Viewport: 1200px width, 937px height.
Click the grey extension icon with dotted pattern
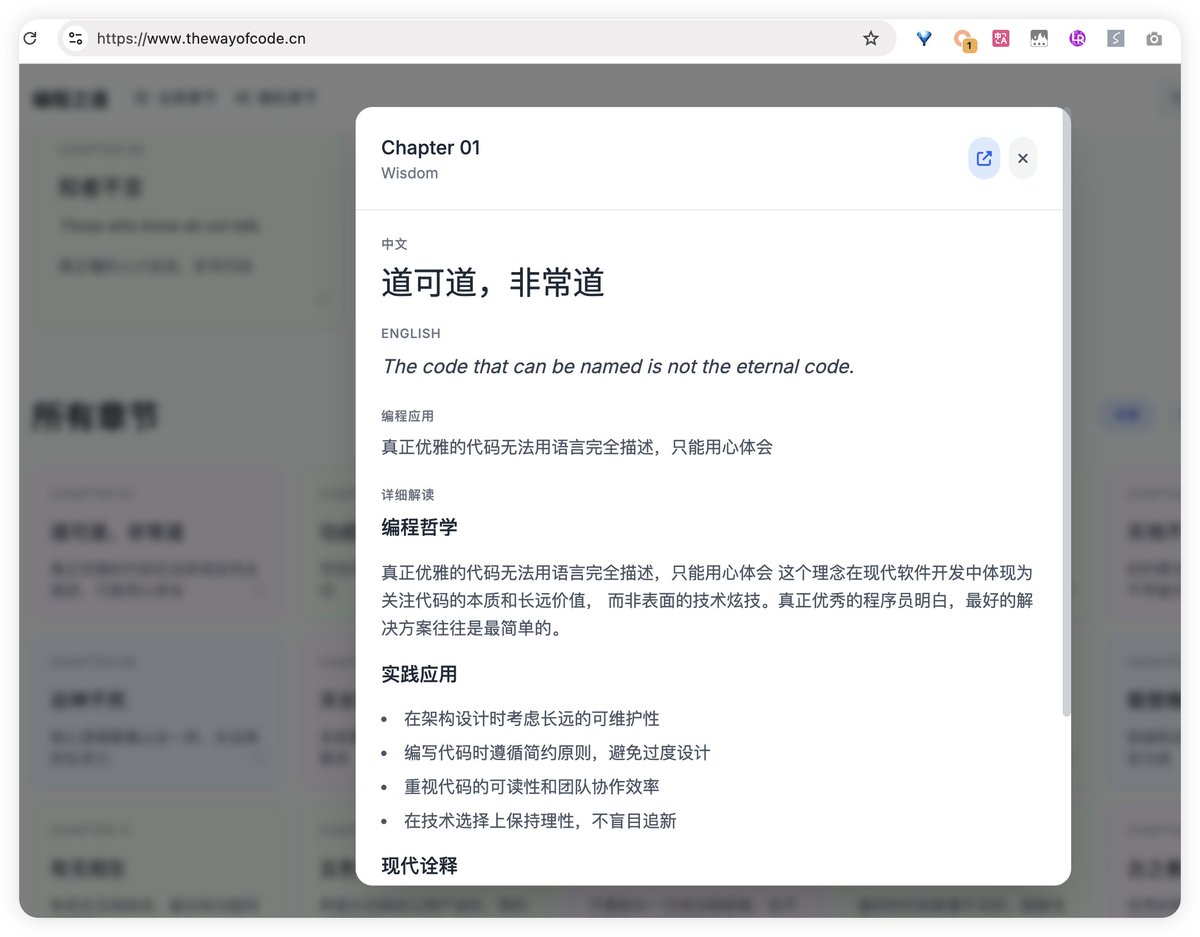[x=1038, y=38]
